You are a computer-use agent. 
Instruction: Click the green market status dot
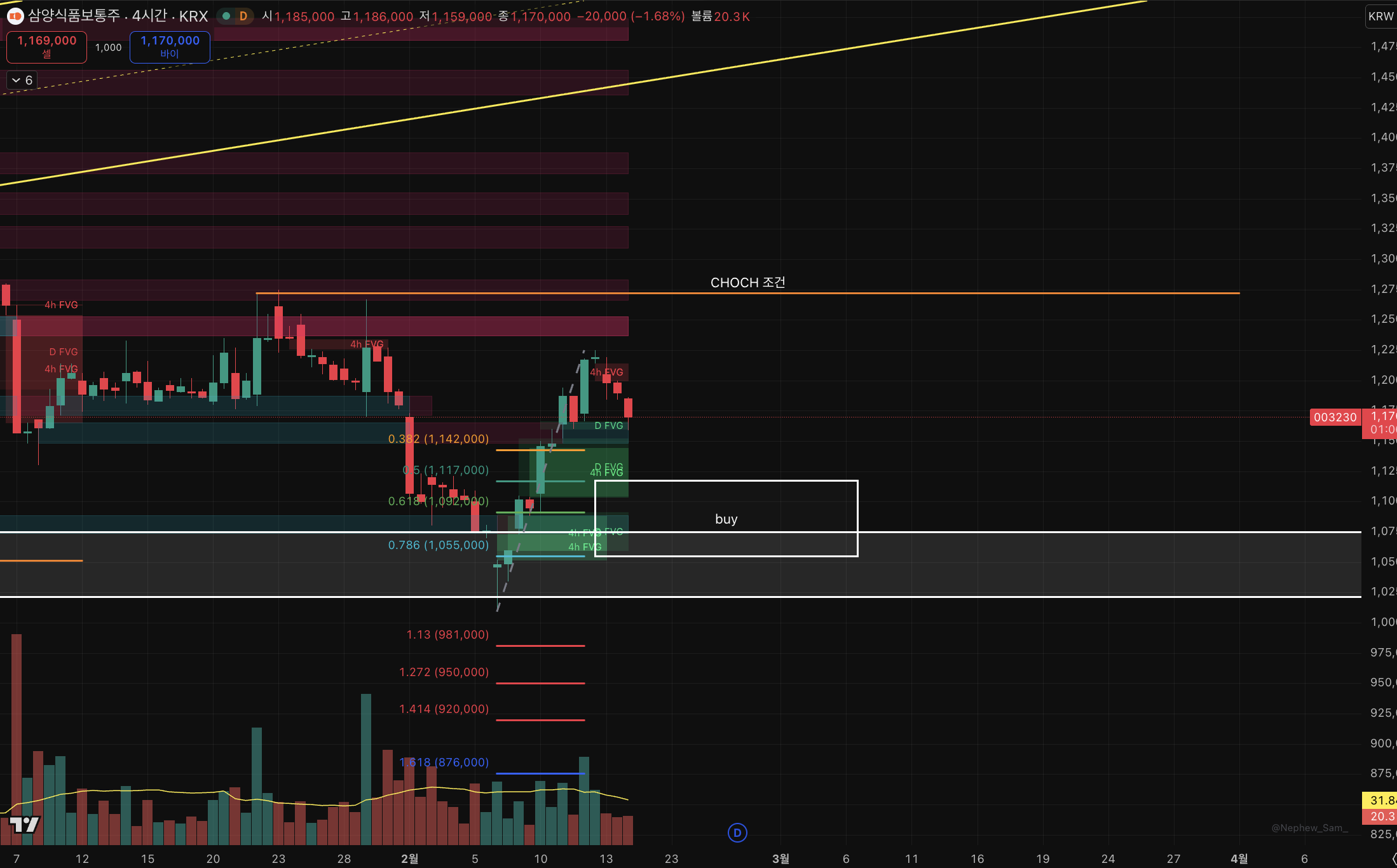(x=226, y=17)
